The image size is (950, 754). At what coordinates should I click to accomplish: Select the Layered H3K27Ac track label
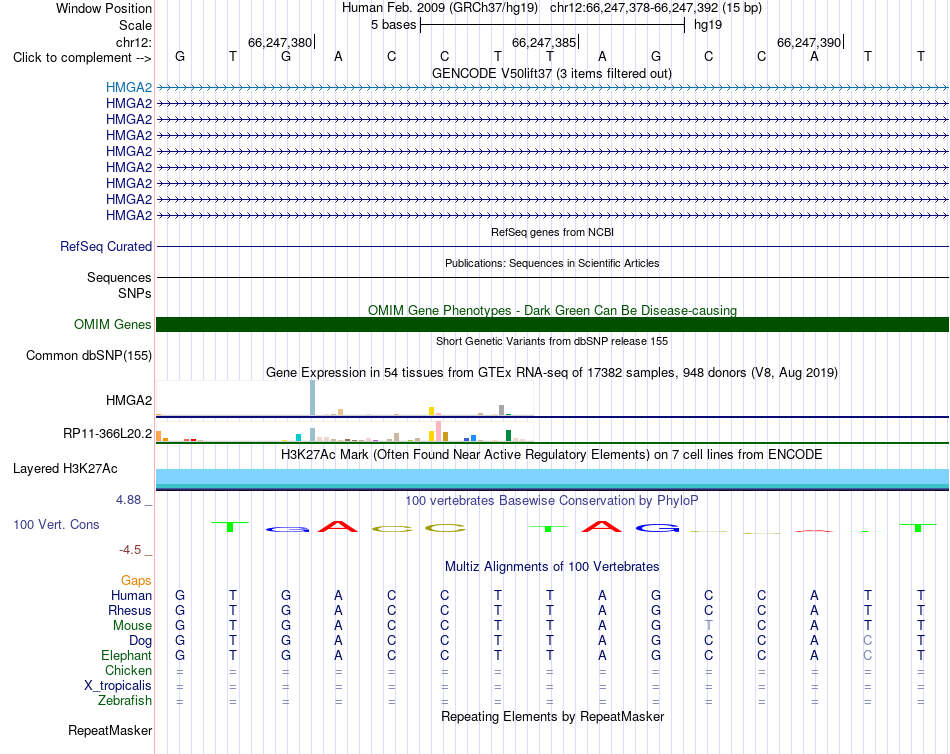(65, 469)
